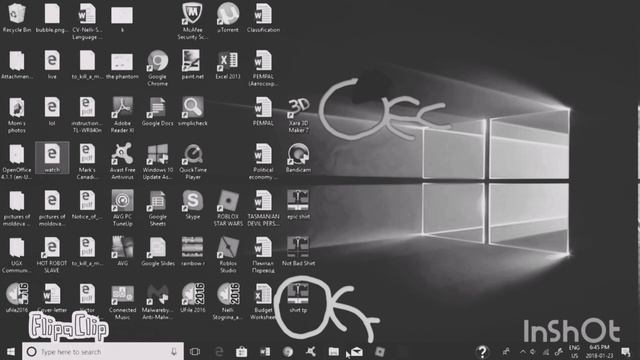Viewport: 640px width, 360px height.
Task: Select the UFile 2016 shortcut
Action: 192,298
